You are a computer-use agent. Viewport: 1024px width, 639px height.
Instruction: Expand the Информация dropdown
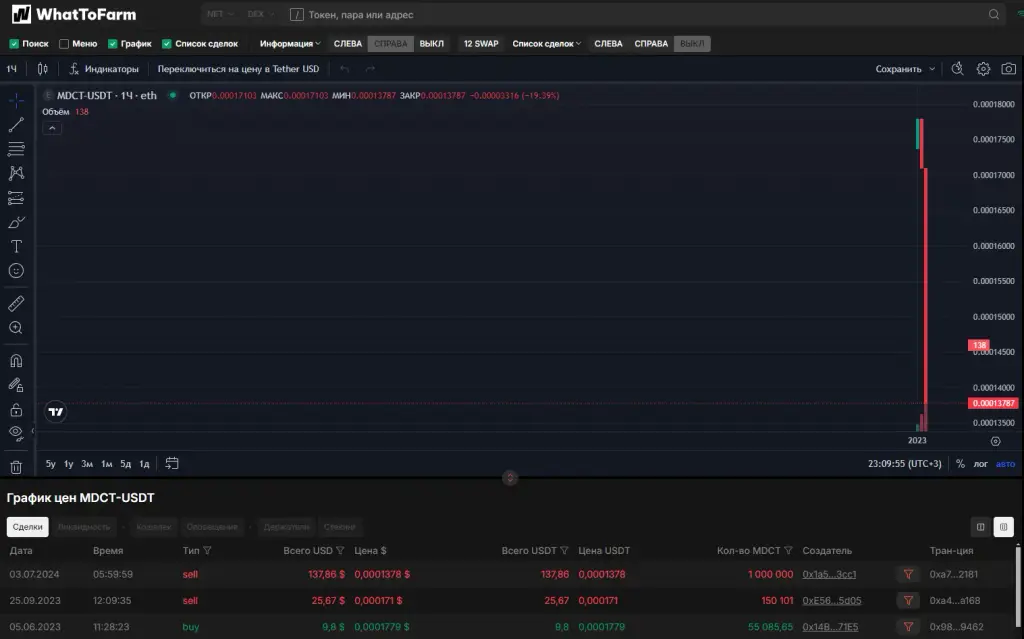click(x=290, y=44)
